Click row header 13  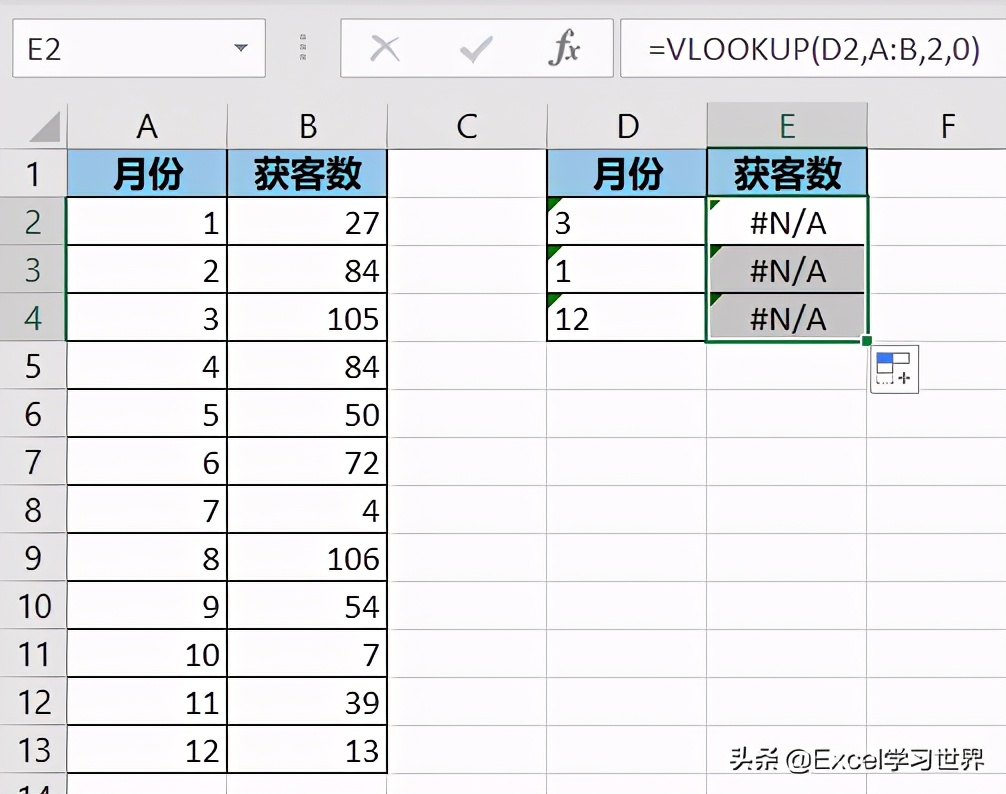(33, 750)
